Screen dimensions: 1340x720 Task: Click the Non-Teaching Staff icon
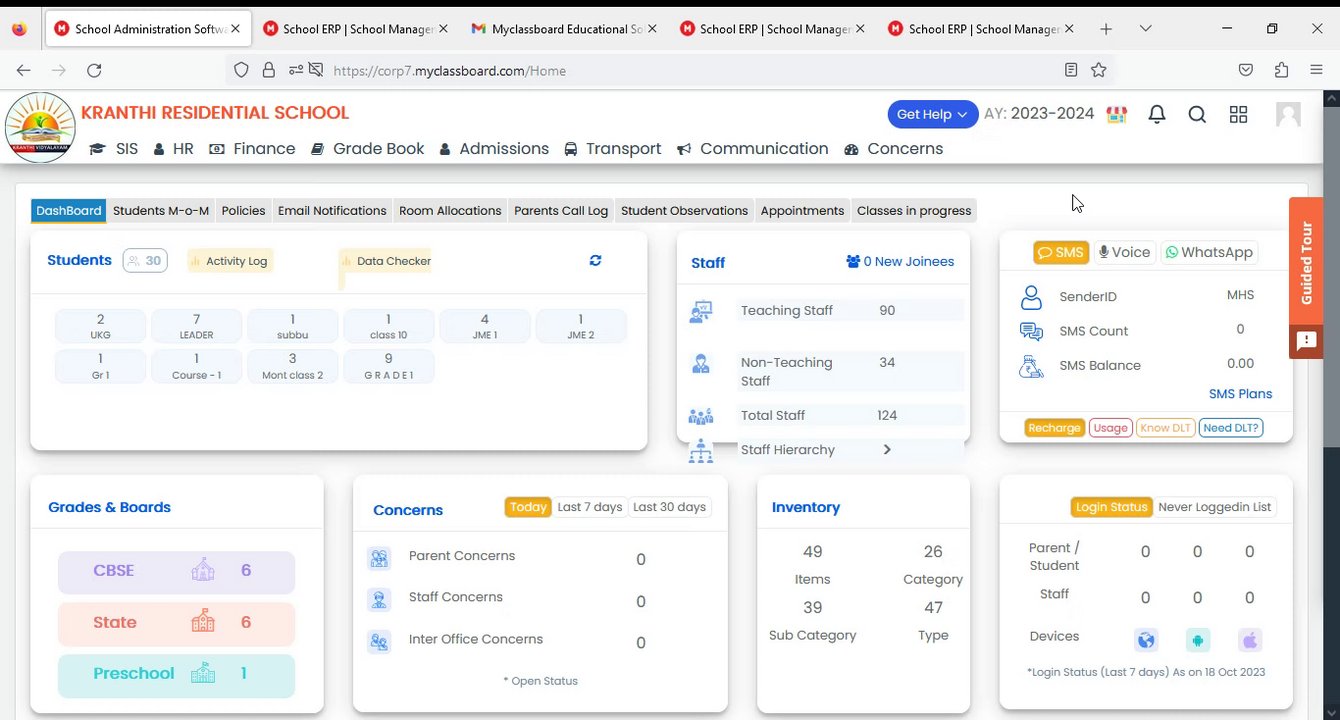point(700,364)
